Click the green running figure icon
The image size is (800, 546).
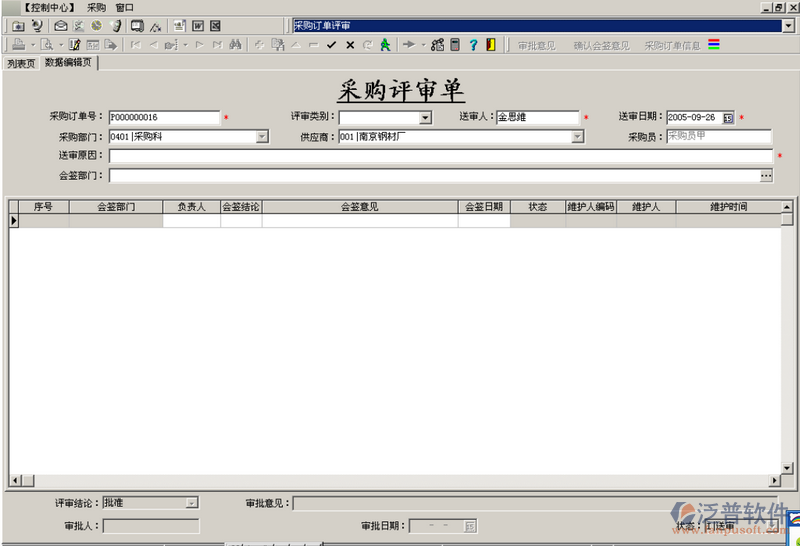385,45
